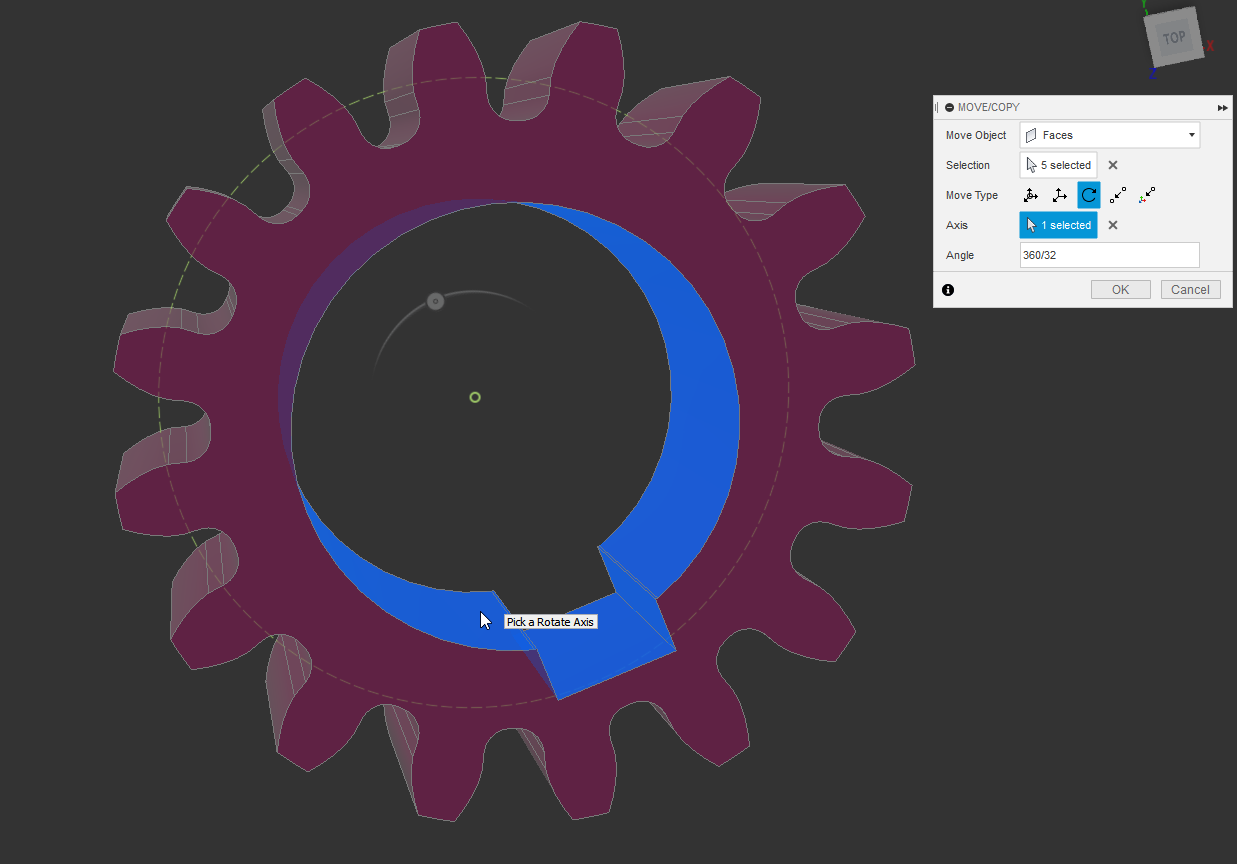Activate the 5 selected Selection picker

click(x=1058, y=165)
